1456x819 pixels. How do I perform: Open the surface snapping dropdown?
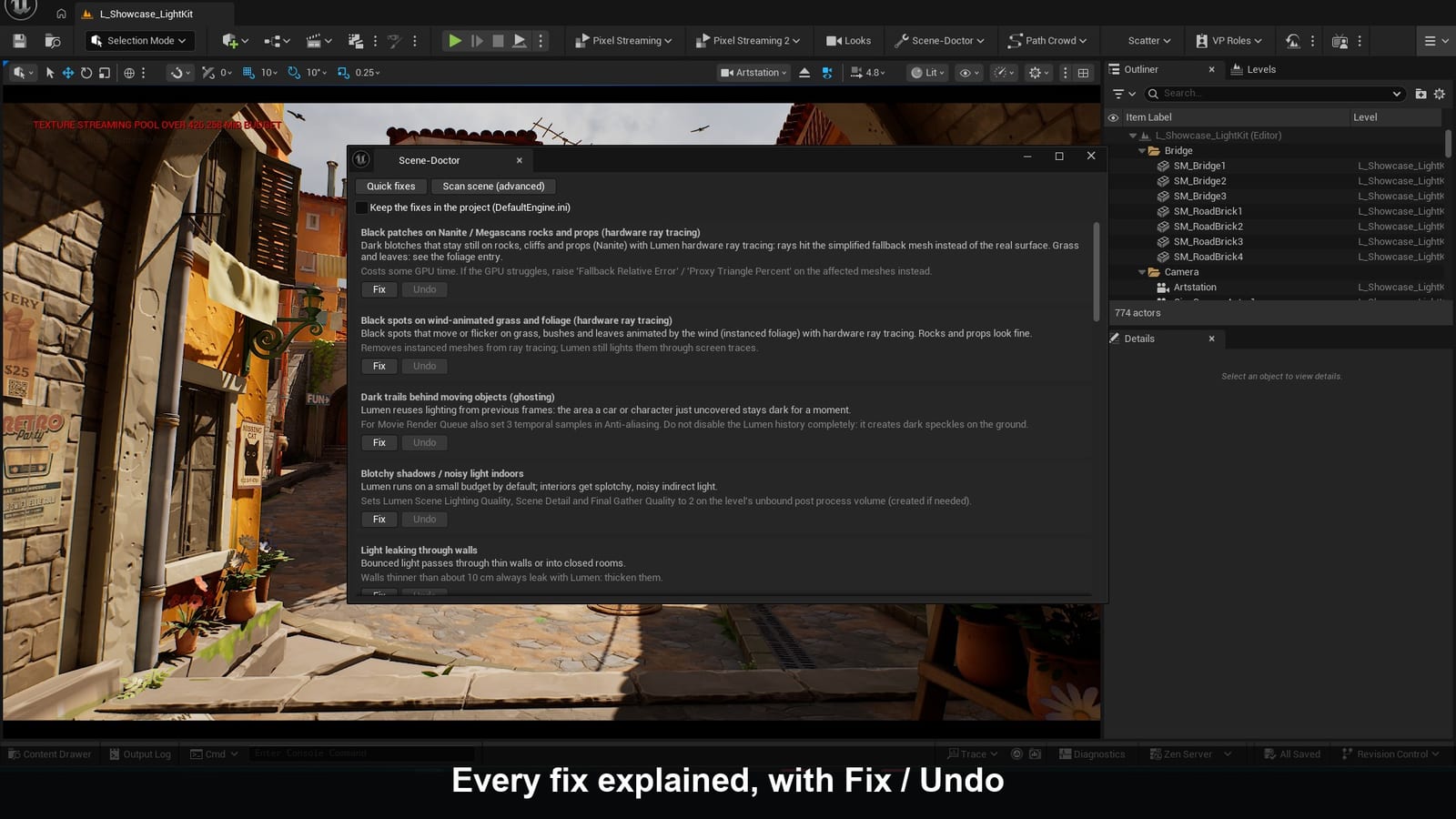(x=180, y=73)
